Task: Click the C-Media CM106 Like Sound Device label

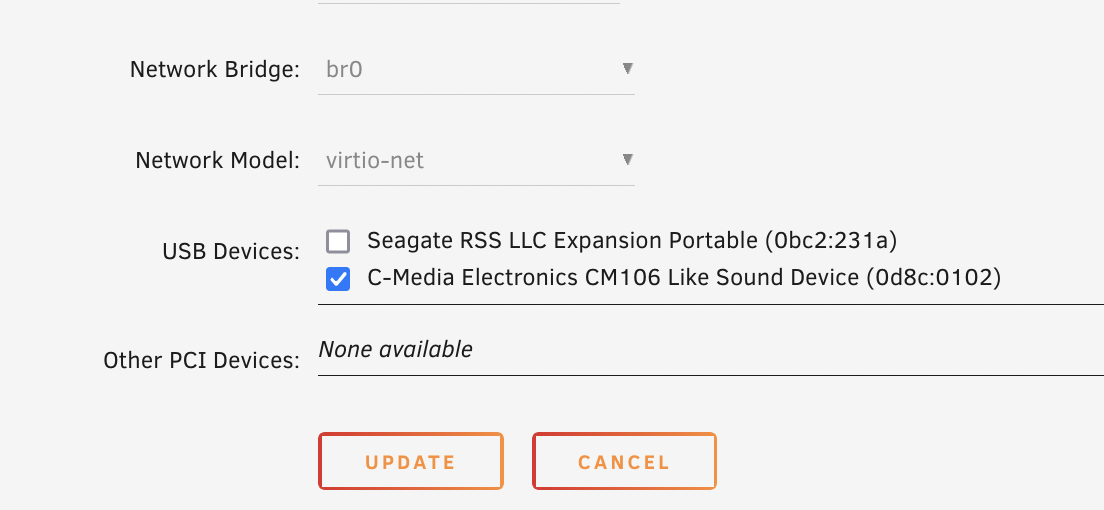Action: (613, 278)
